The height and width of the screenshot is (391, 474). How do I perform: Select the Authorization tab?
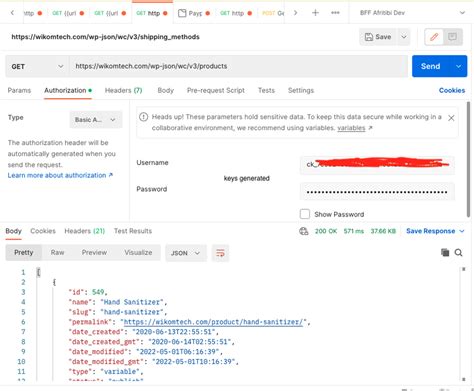tap(68, 90)
